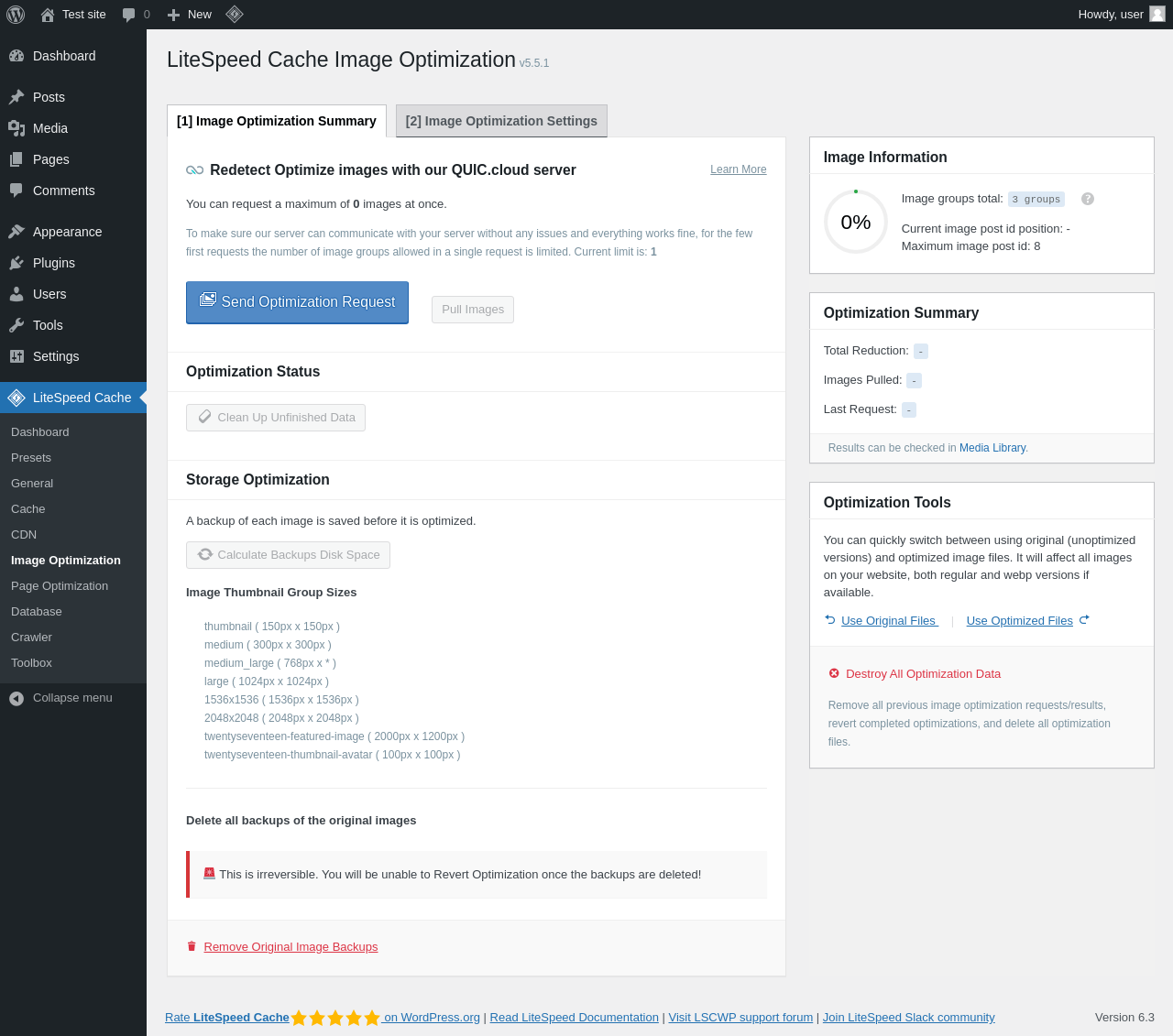Click the 0% circular progress indicator
The height and width of the screenshot is (1036, 1173).
point(856,222)
